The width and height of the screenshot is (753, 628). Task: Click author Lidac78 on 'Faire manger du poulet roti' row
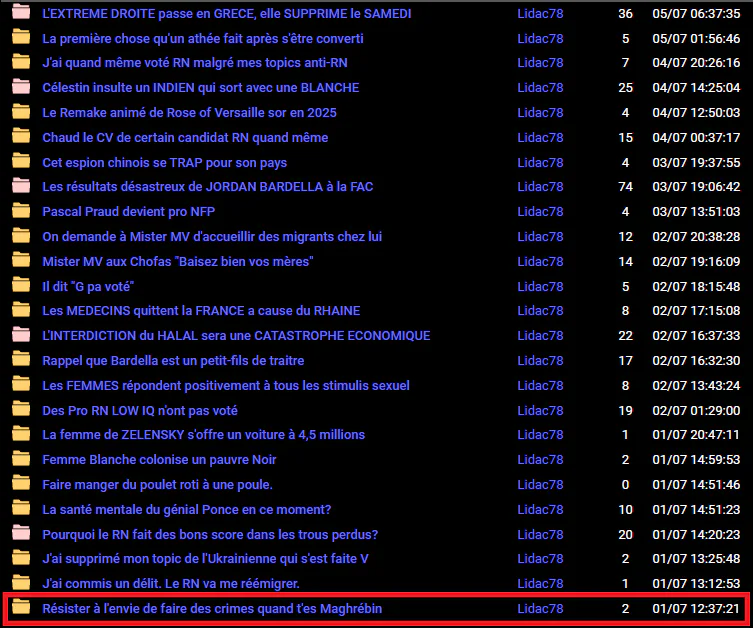[x=540, y=484]
